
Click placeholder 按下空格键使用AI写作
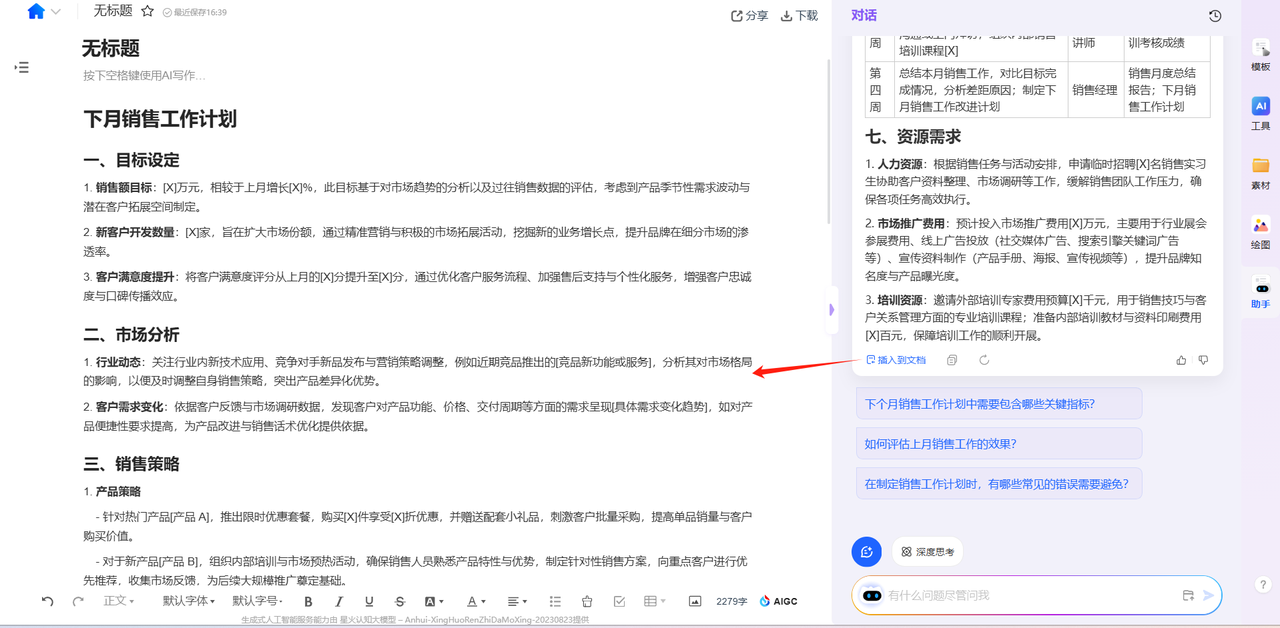tap(145, 75)
